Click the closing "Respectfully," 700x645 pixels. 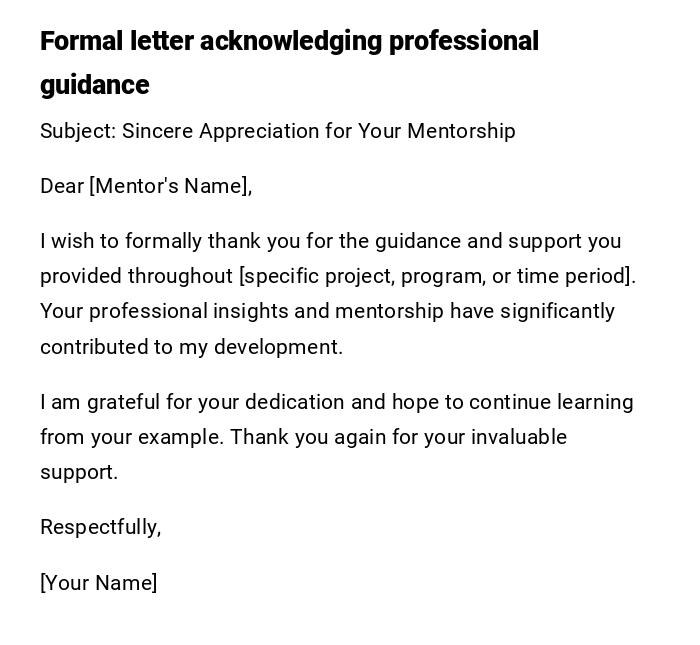100,527
